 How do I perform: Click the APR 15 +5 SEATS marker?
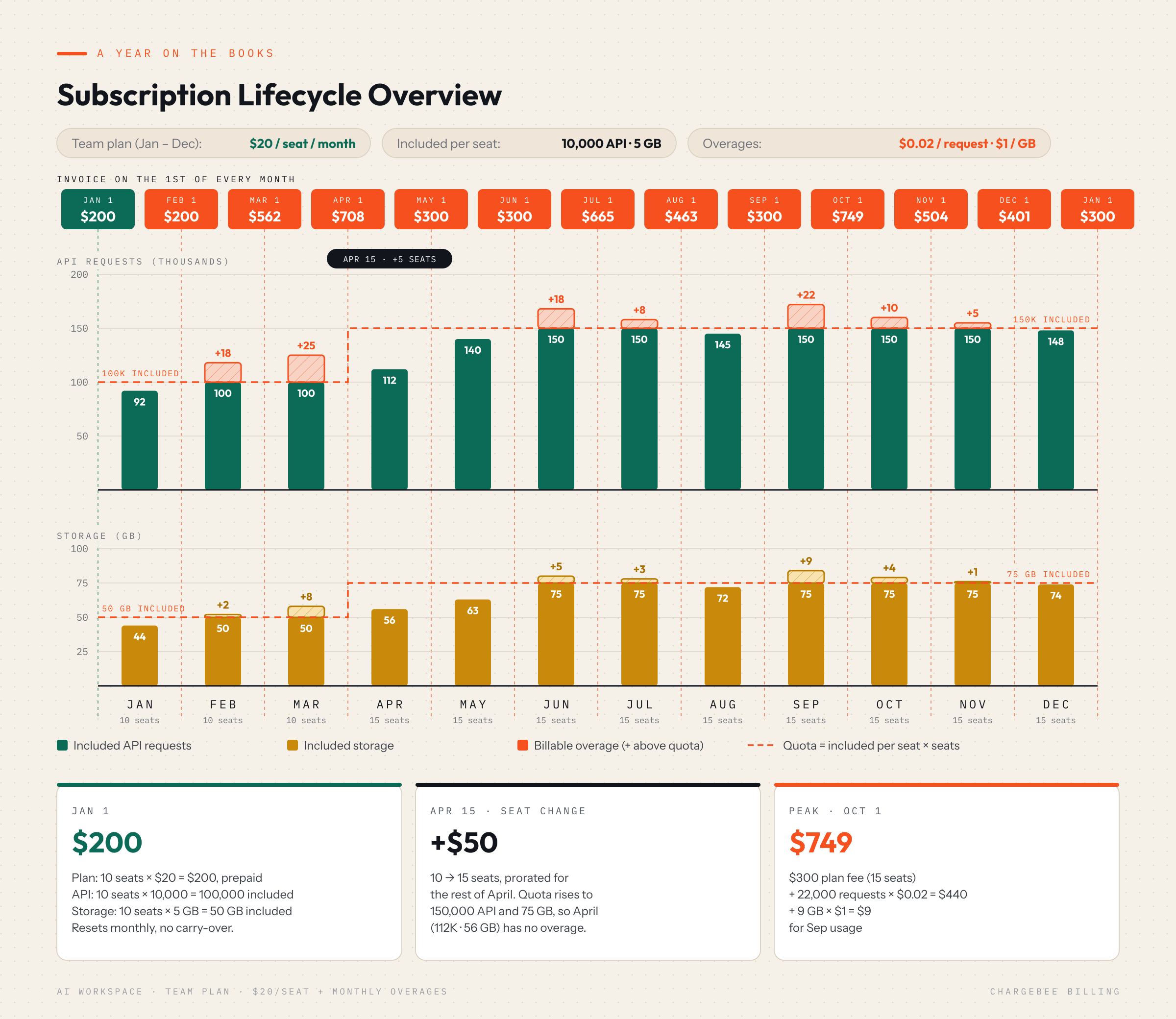tap(390, 259)
